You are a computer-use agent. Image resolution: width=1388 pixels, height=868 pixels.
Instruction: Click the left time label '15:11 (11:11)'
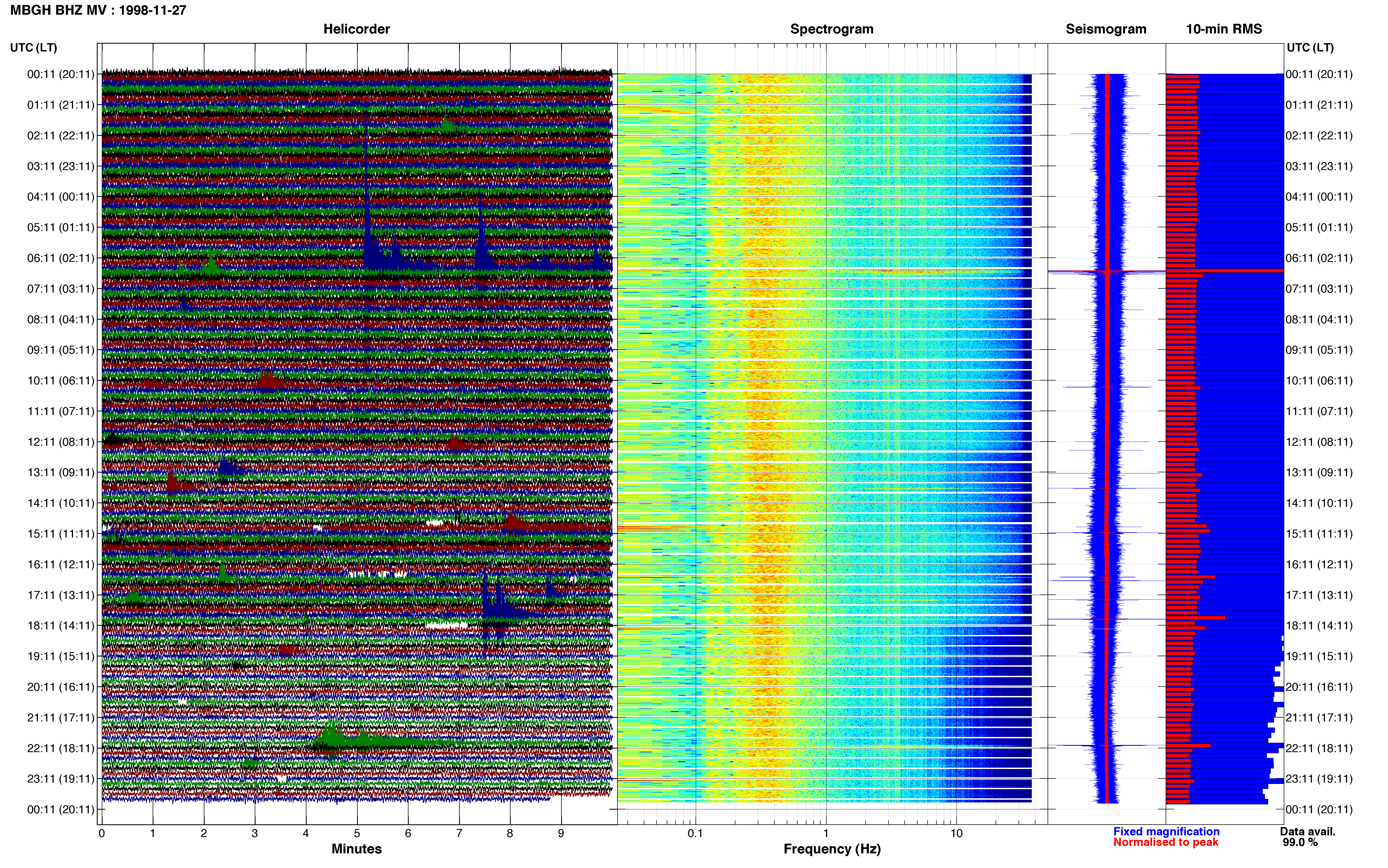click(61, 534)
